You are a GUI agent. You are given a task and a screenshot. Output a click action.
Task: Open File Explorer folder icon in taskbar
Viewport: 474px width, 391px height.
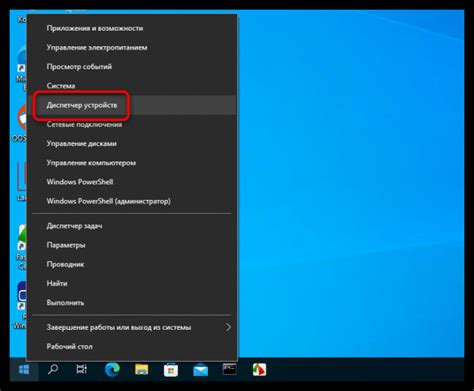142,370
